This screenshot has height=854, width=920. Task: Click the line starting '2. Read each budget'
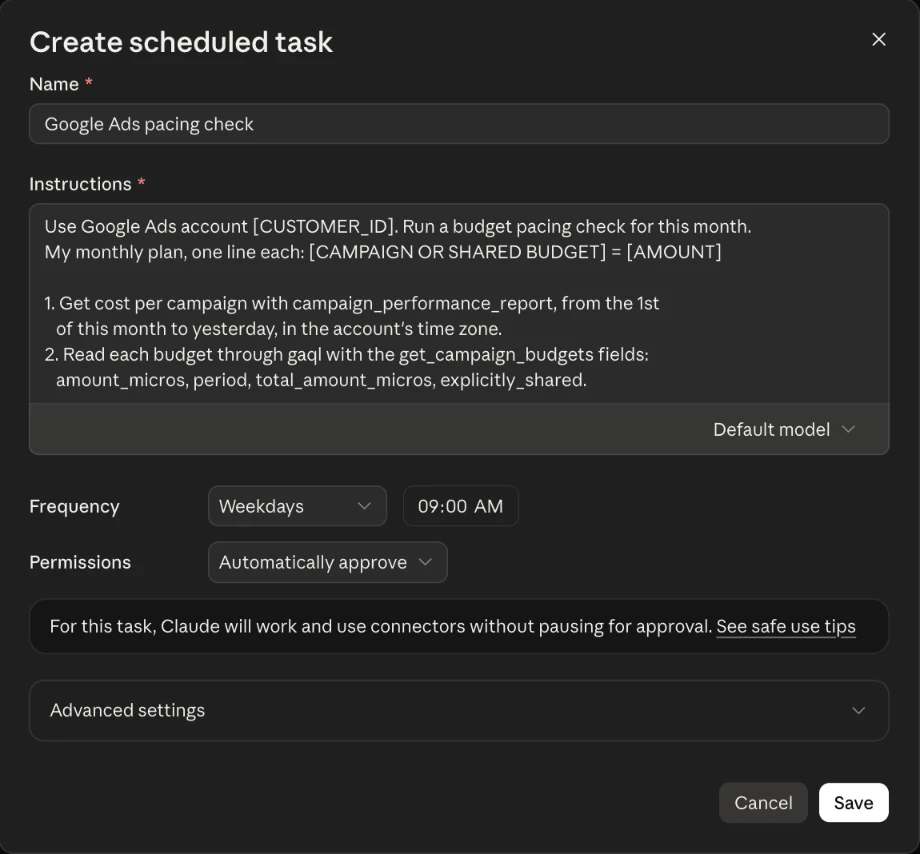click(x=346, y=354)
